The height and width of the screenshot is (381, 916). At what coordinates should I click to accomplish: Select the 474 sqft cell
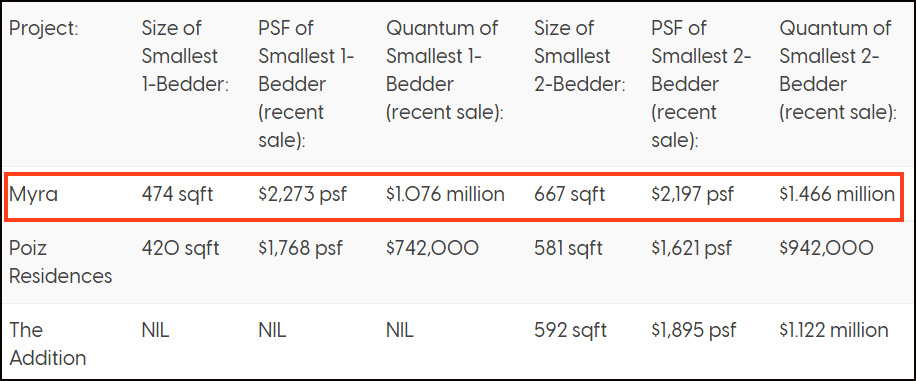pyautogui.click(x=178, y=195)
